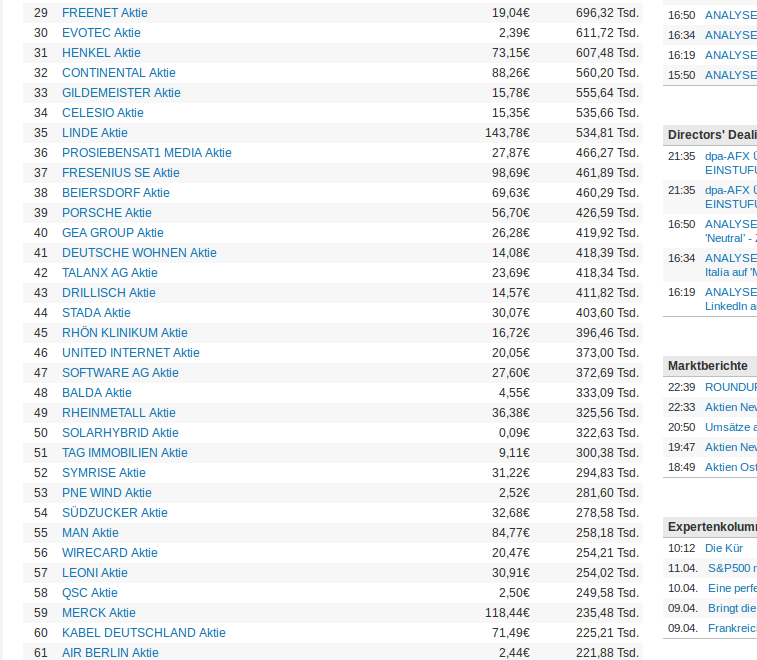757x660 pixels.
Task: Click SOLARHYBRID price 0,09€
Action: coord(514,433)
